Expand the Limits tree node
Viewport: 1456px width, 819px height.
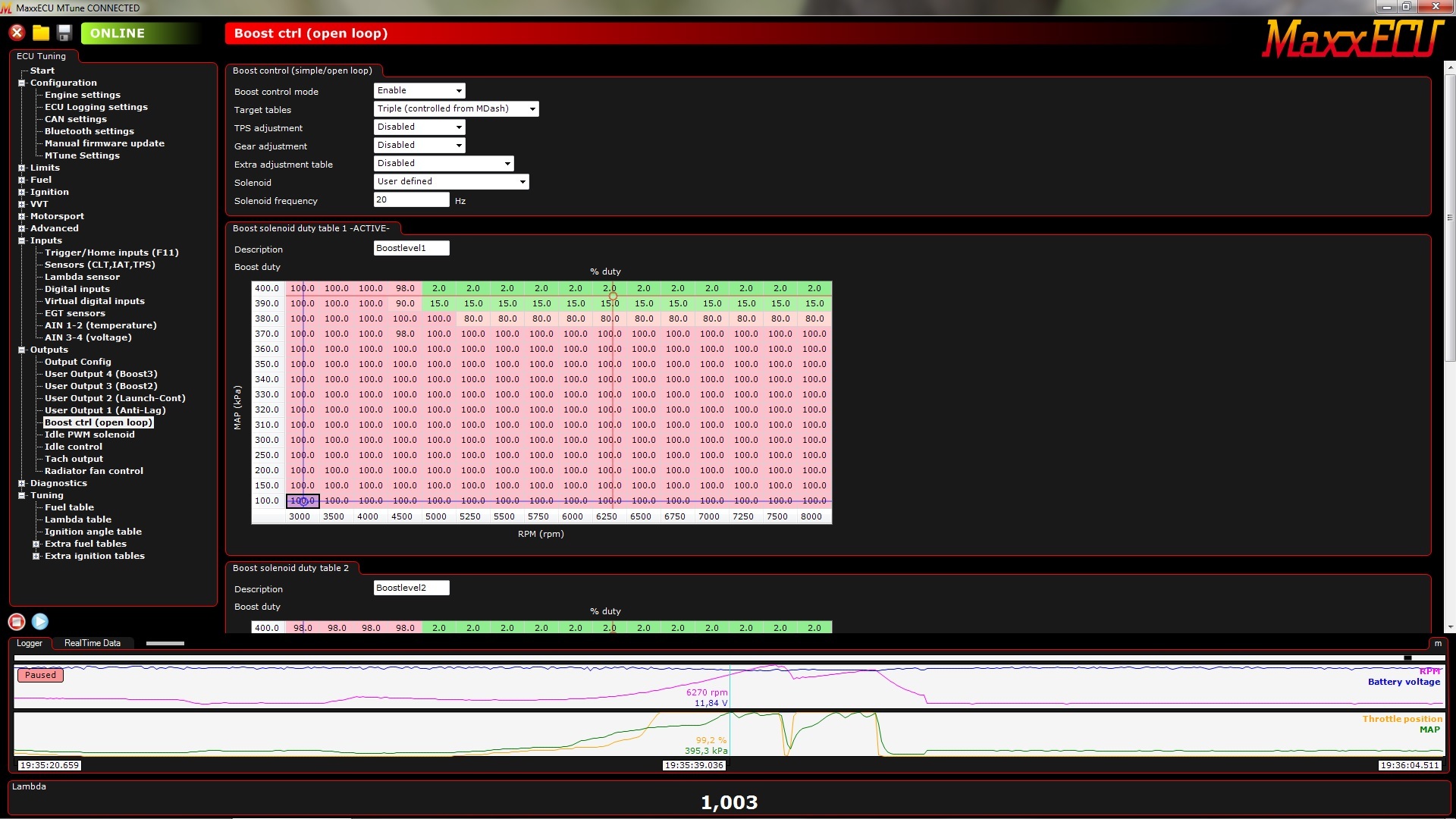tap(22, 168)
